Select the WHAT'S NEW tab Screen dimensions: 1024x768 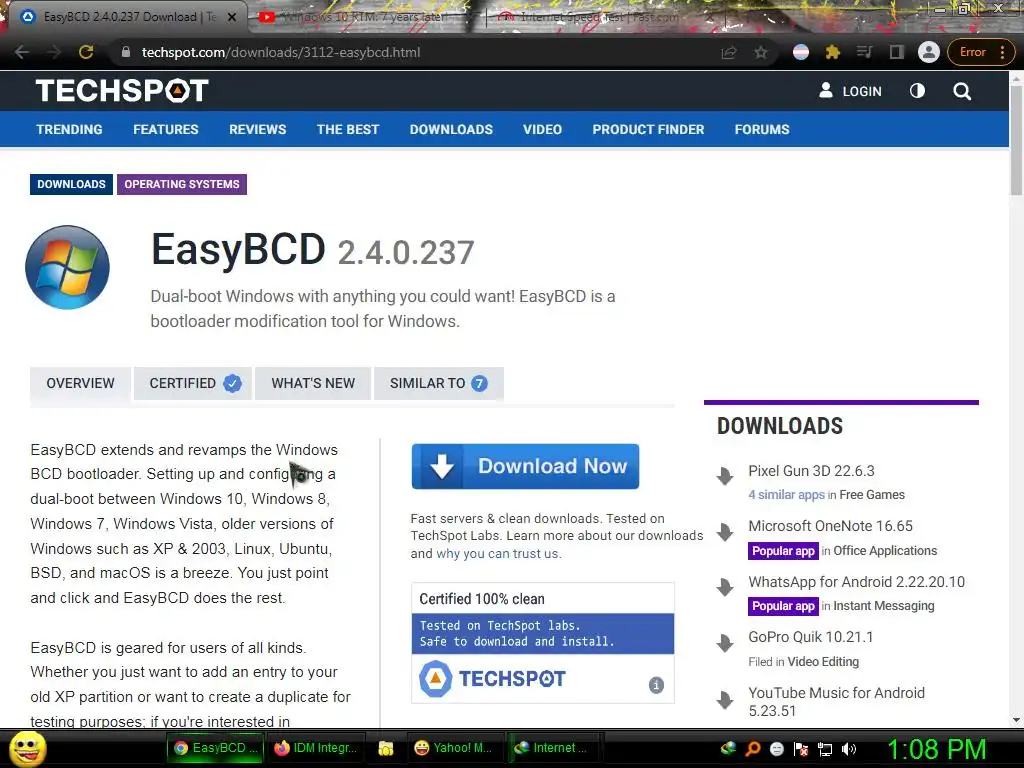313,383
